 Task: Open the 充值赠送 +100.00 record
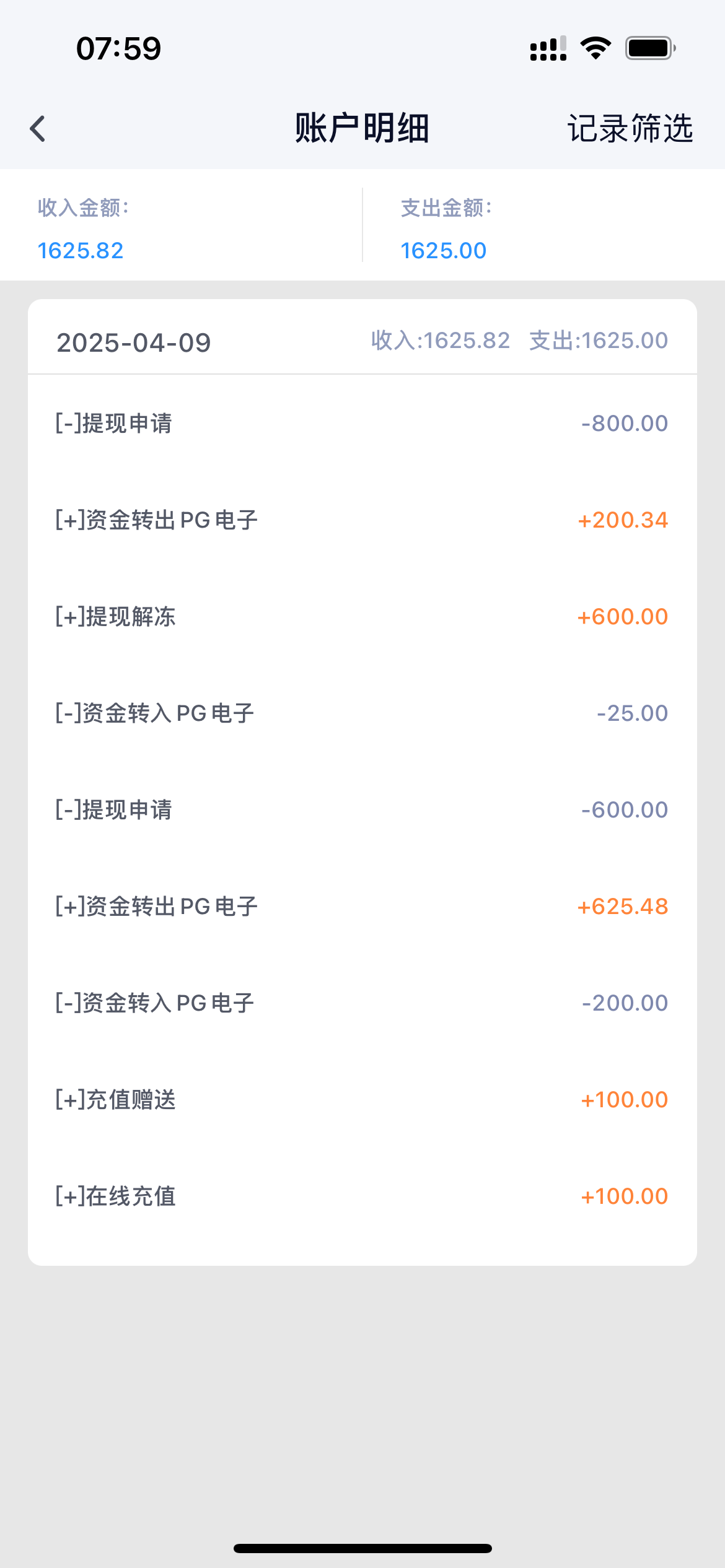tap(362, 1100)
